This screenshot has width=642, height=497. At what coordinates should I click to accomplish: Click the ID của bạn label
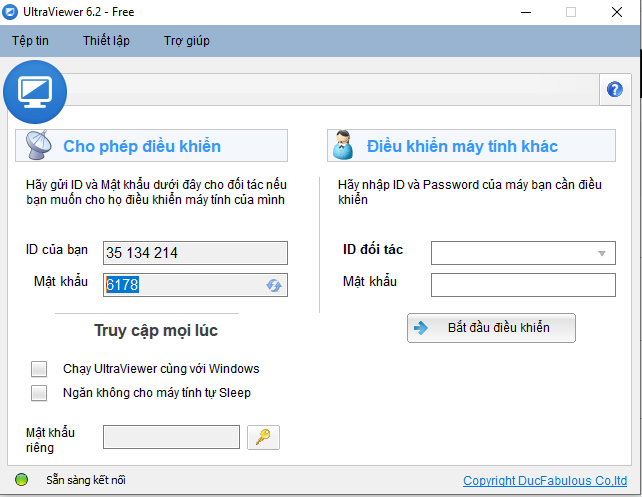(x=57, y=249)
